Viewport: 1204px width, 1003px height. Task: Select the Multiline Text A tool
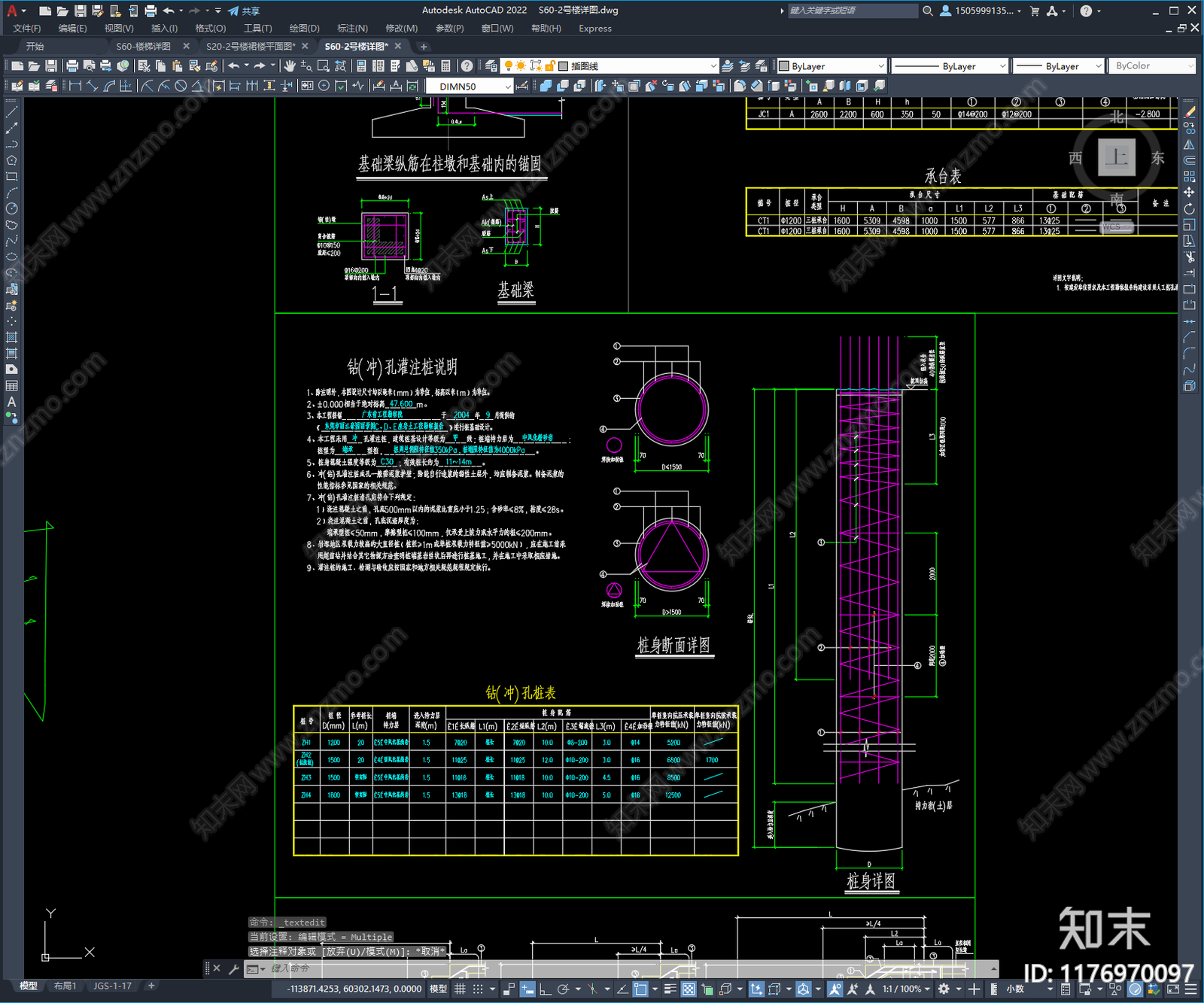point(11,402)
